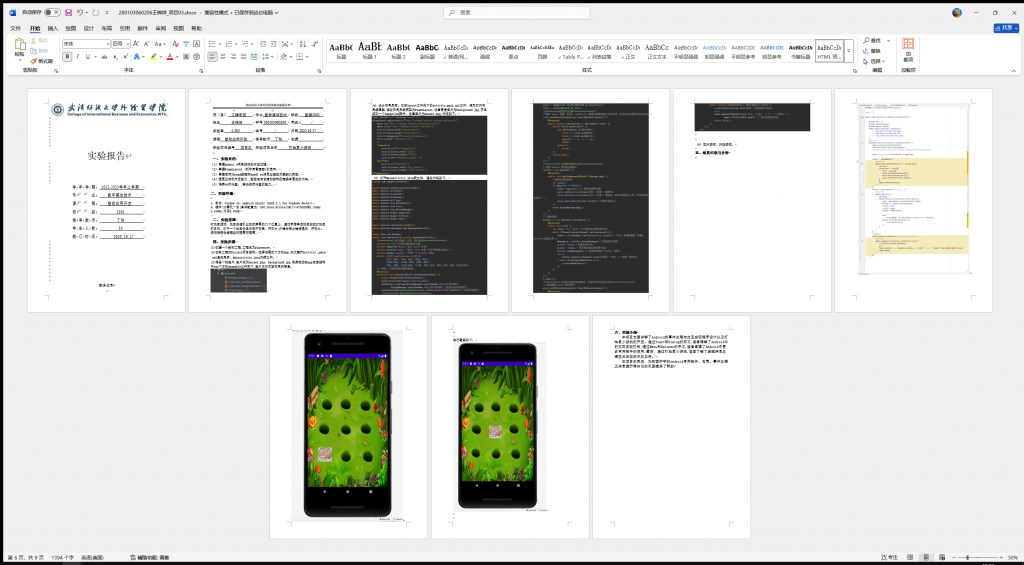Decrease paragraph indent
1024x565 pixels.
click(x=263, y=44)
